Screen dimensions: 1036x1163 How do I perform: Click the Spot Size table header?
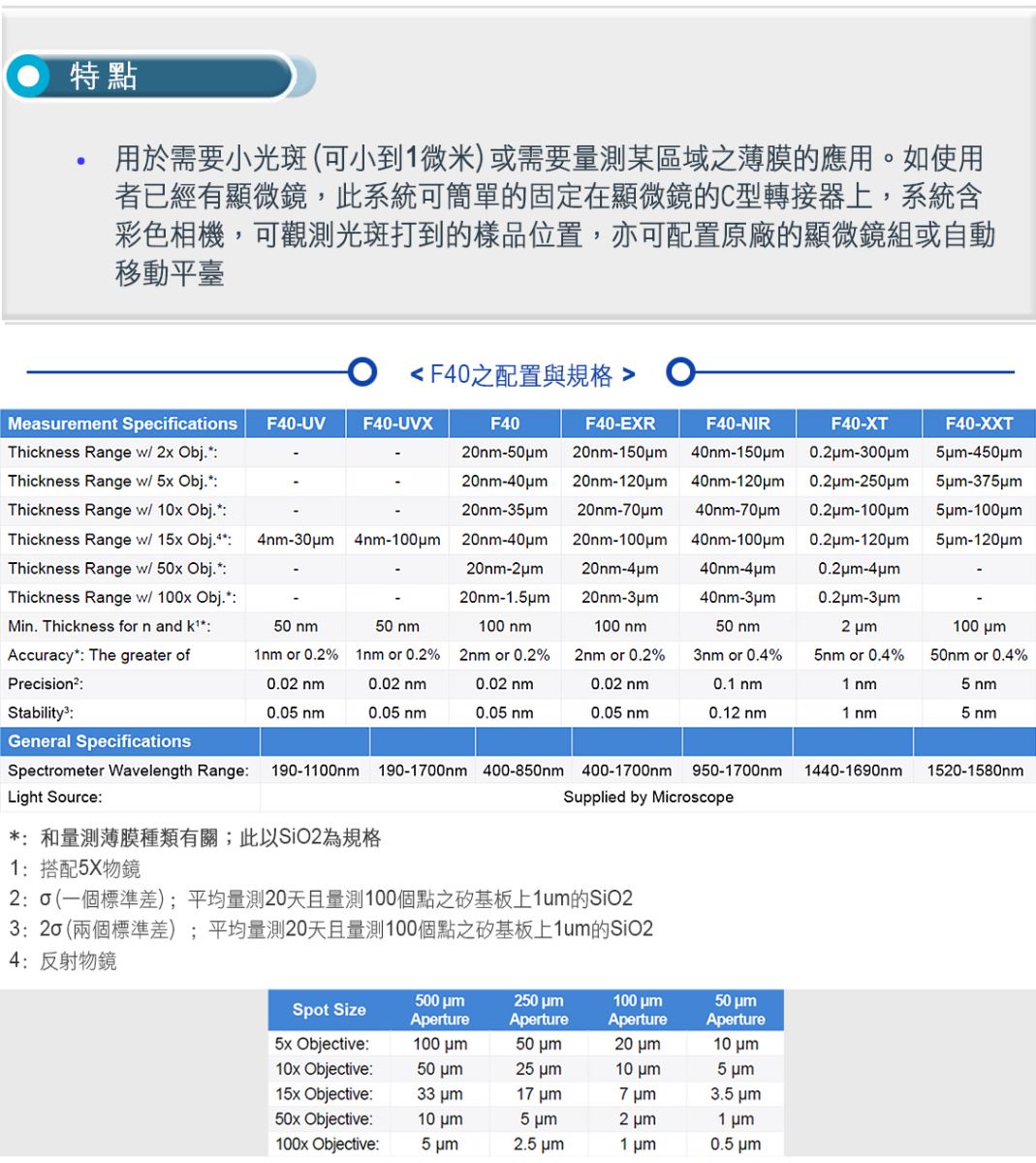point(330,1010)
